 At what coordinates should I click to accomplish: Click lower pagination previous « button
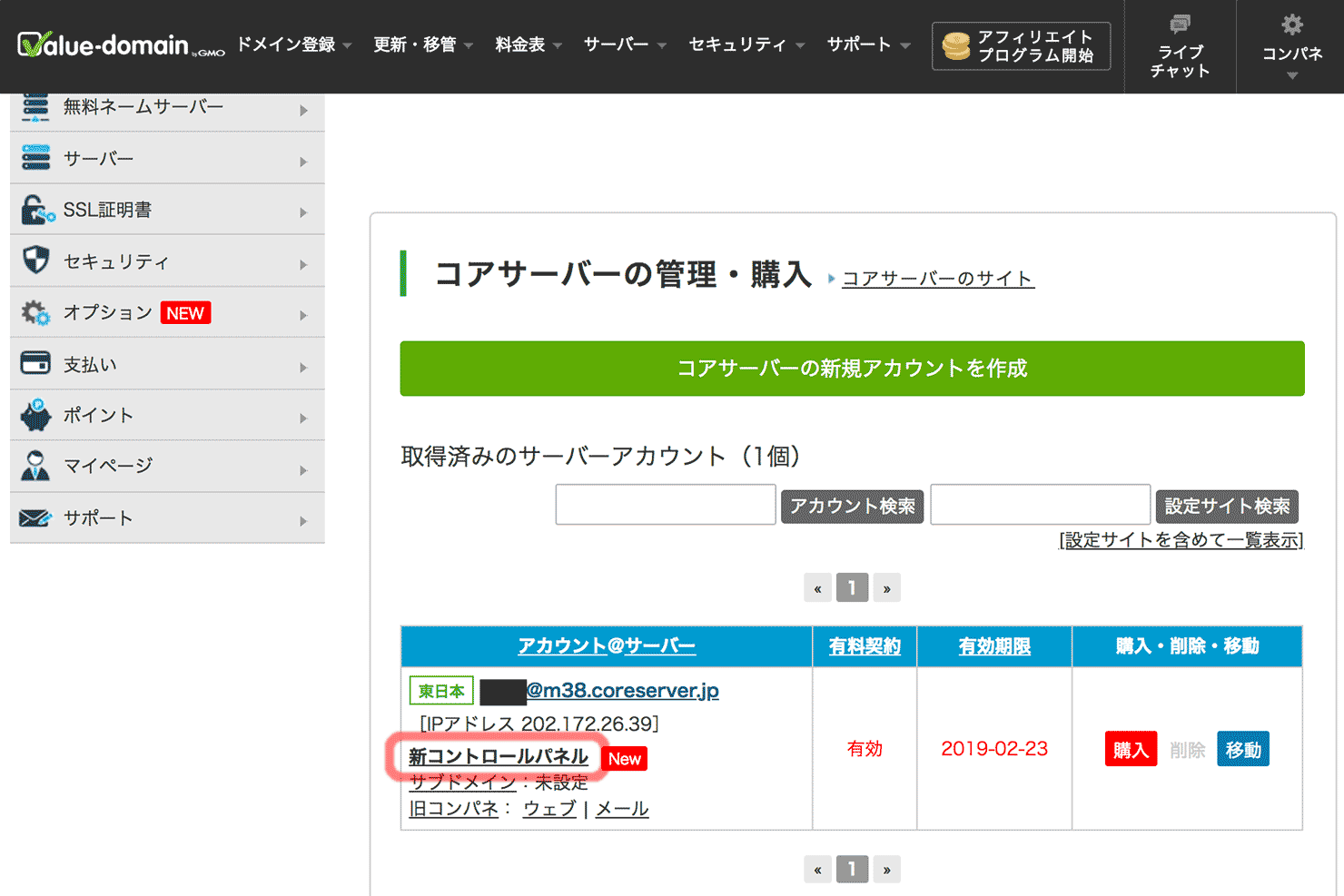point(817,870)
